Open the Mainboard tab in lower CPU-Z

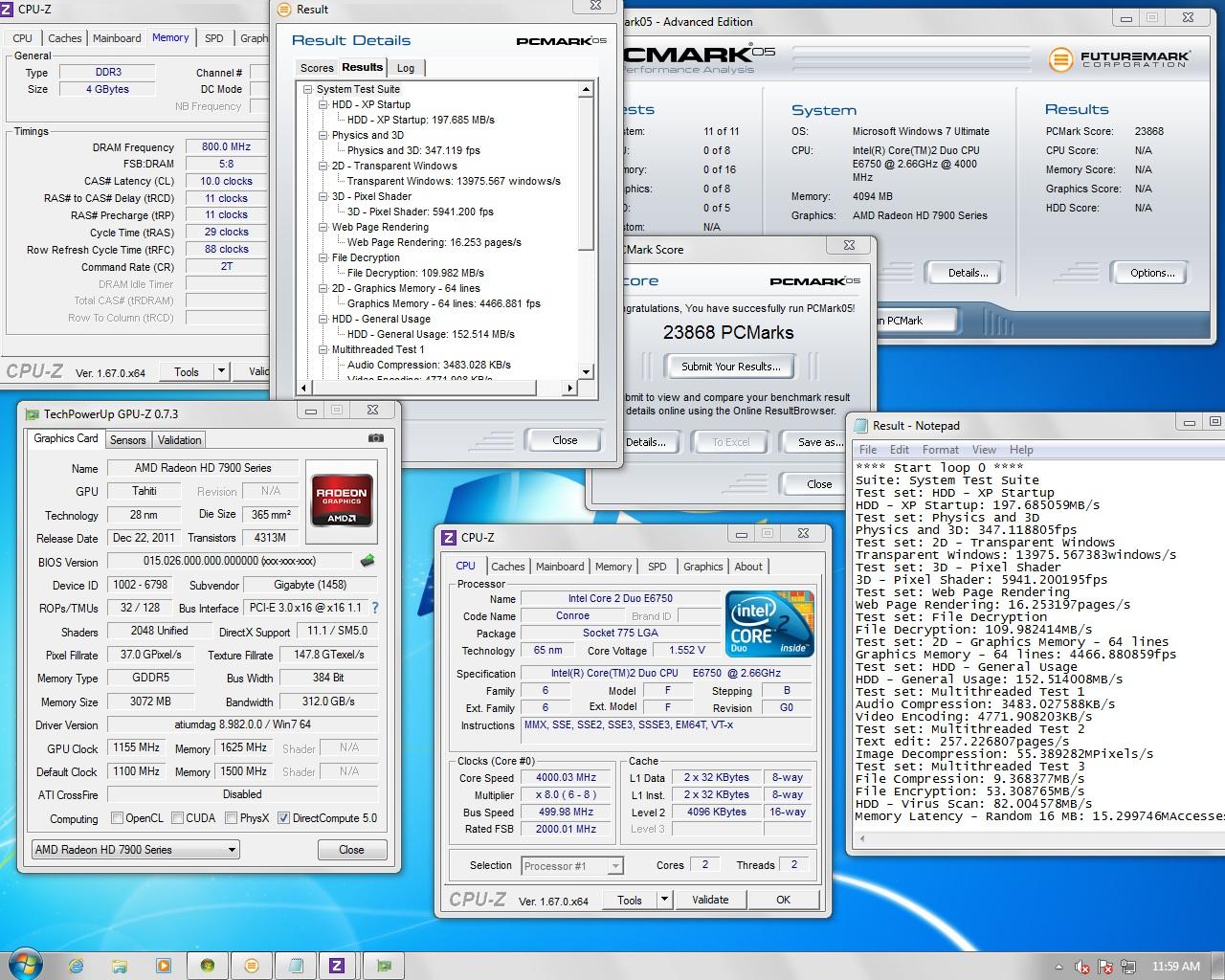click(560, 567)
